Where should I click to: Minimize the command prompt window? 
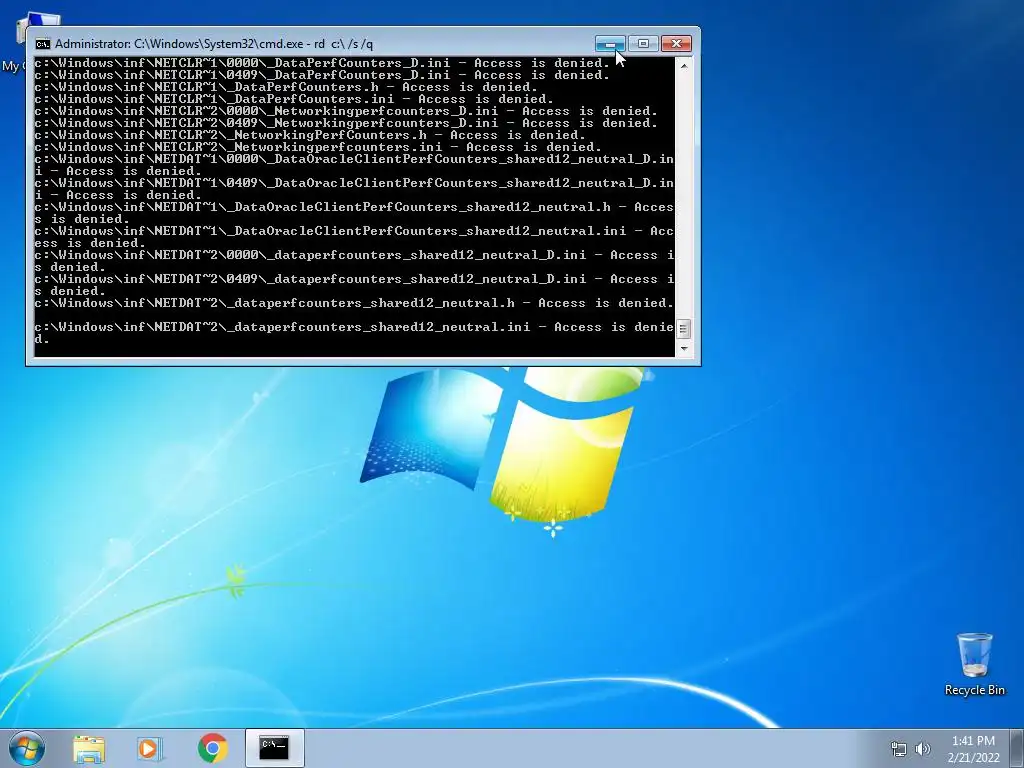(610, 43)
